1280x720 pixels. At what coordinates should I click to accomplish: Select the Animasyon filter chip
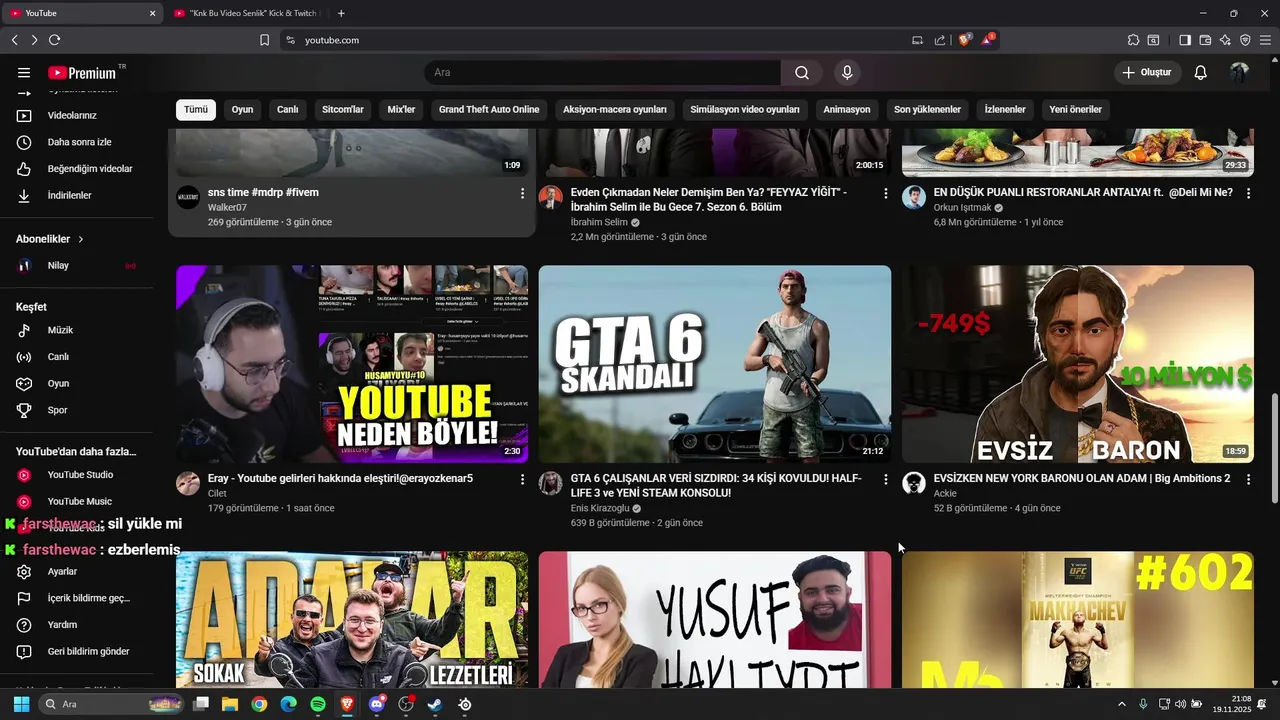click(x=847, y=109)
